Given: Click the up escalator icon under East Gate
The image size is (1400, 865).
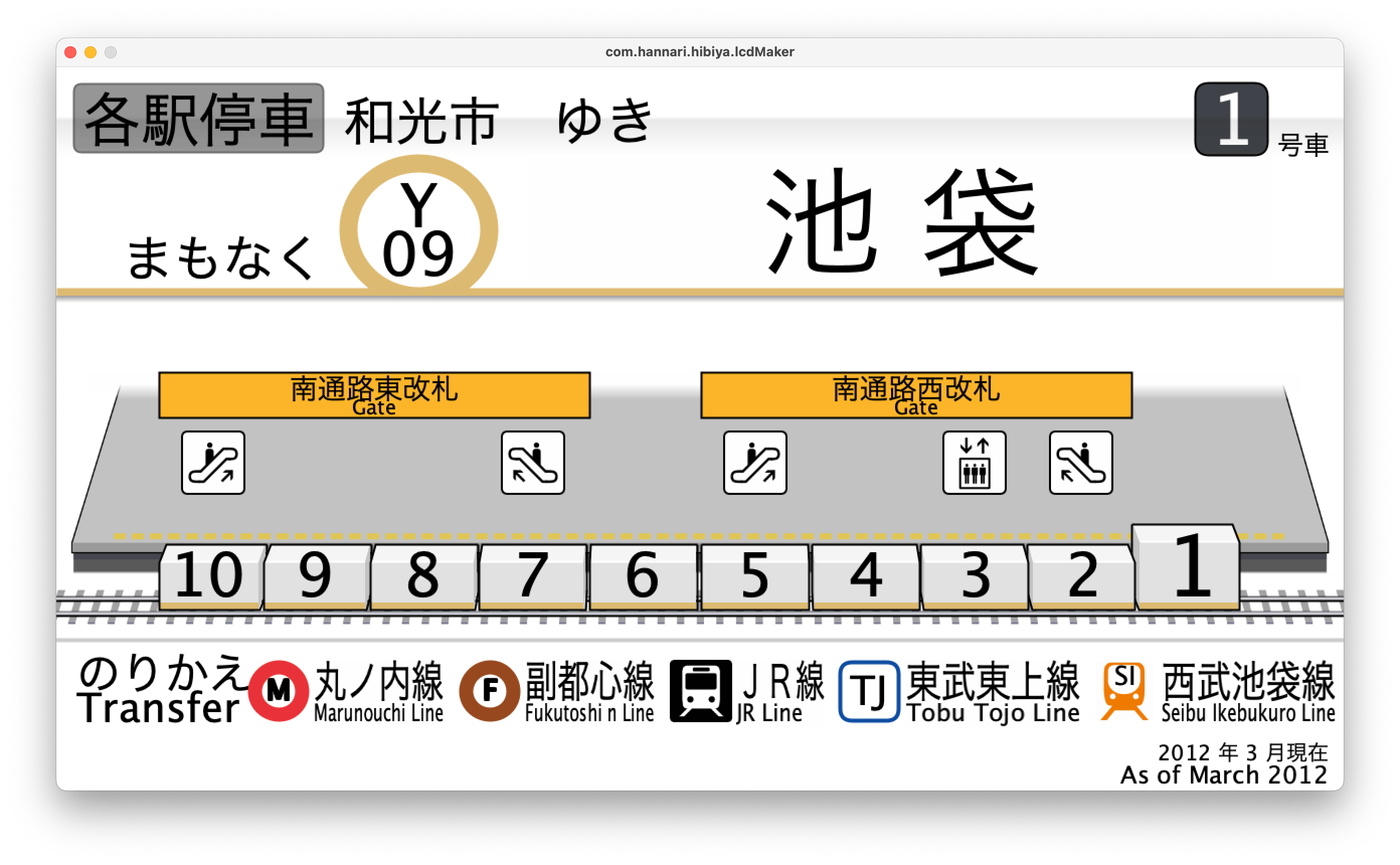Looking at the screenshot, I should point(213,462).
